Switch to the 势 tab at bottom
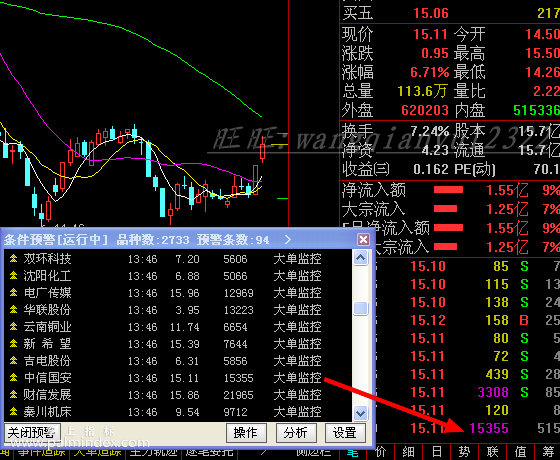Screen dimensions: 560x460 (x=464, y=452)
